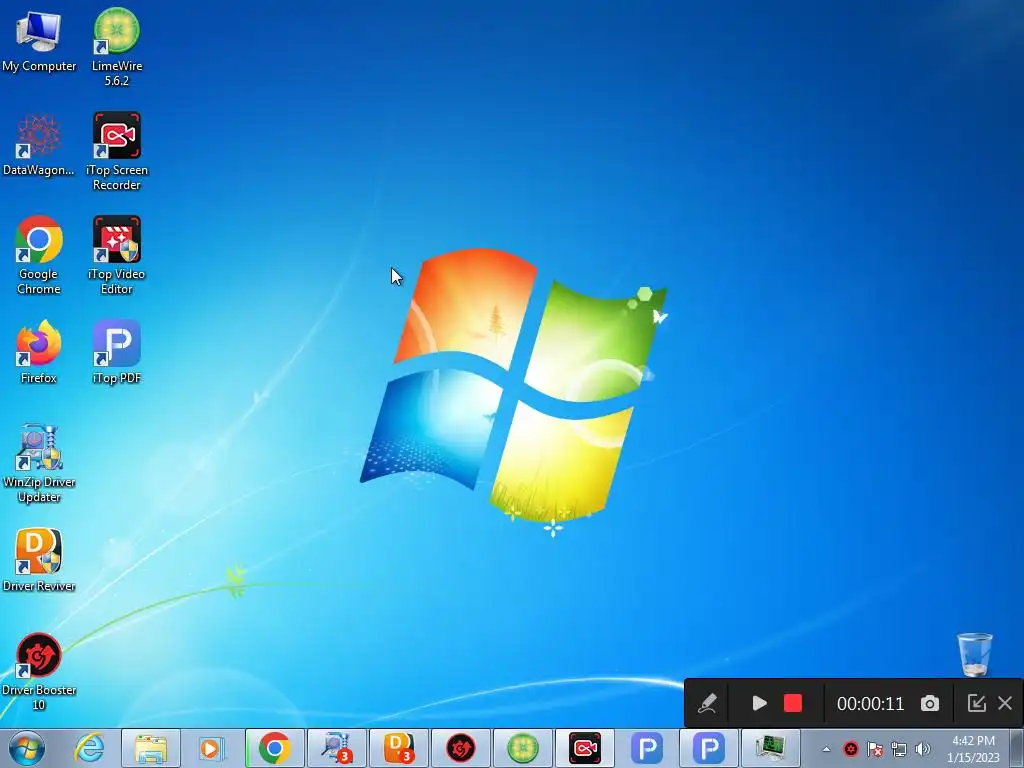The height and width of the screenshot is (768, 1024).
Task: Resume recording with the play button
Action: tap(759, 703)
